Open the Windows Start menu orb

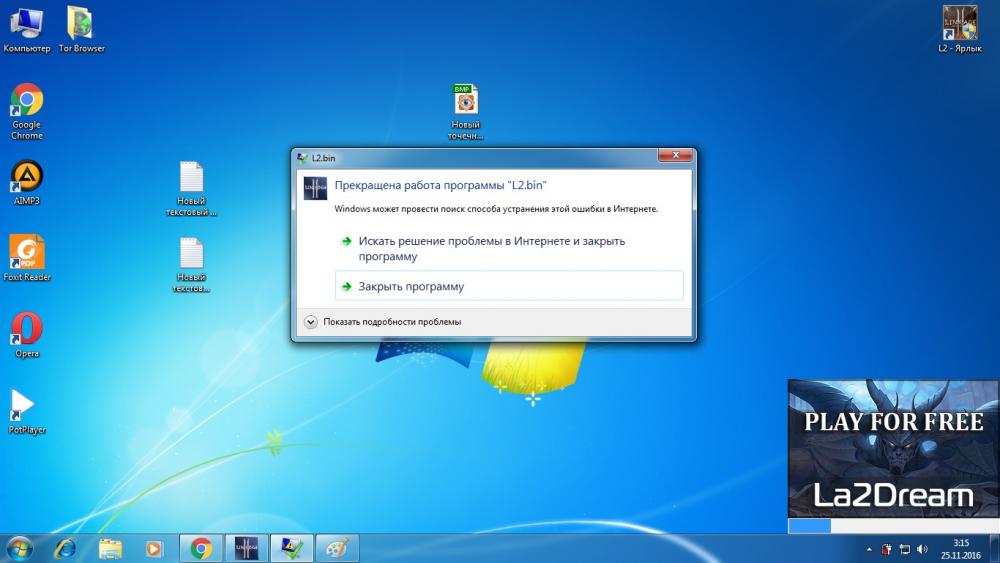click(x=20, y=548)
